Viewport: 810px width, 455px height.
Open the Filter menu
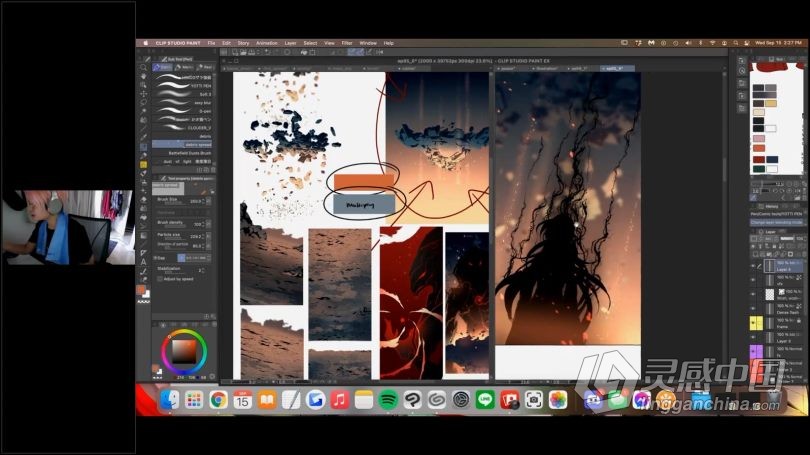(x=347, y=43)
